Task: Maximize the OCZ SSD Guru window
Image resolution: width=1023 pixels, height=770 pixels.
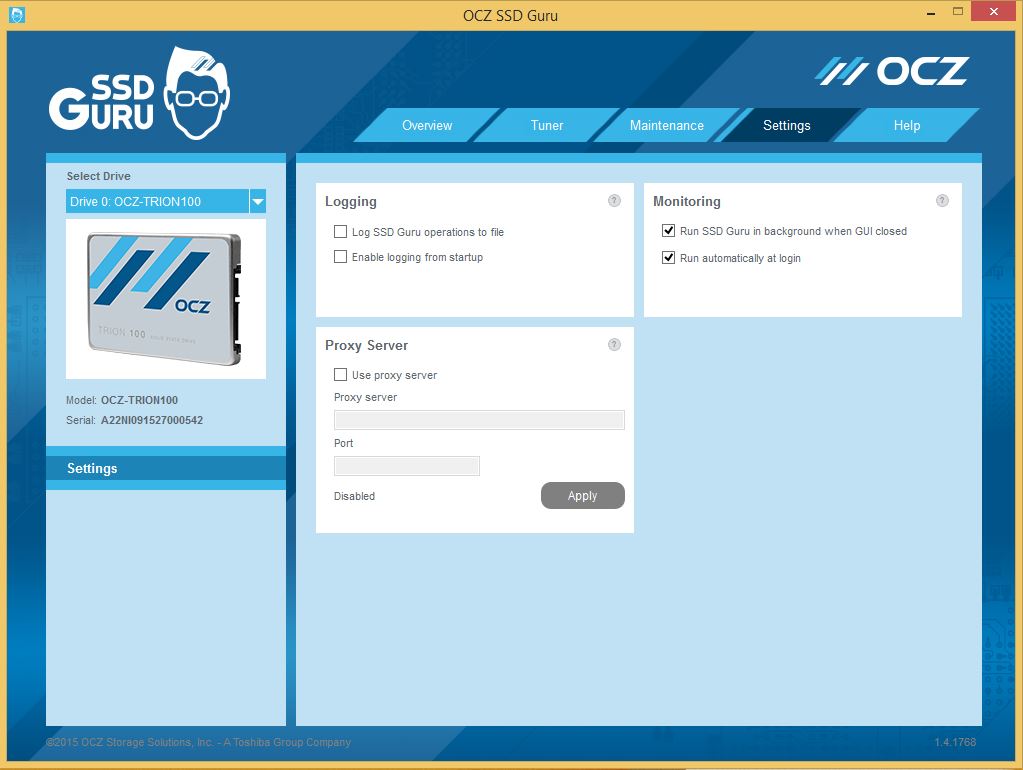Action: 958,11
